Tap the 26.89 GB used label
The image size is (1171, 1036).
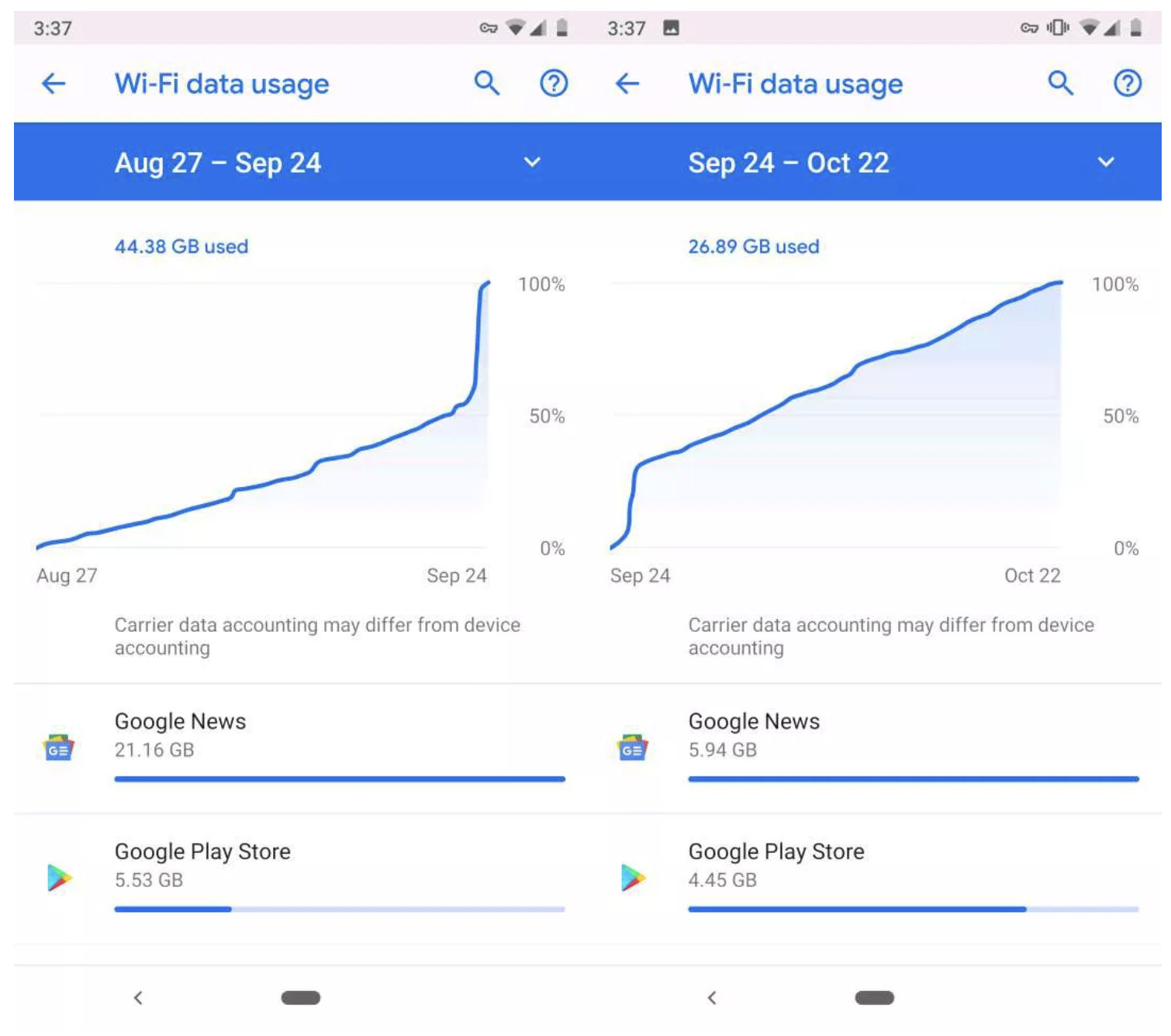754,247
